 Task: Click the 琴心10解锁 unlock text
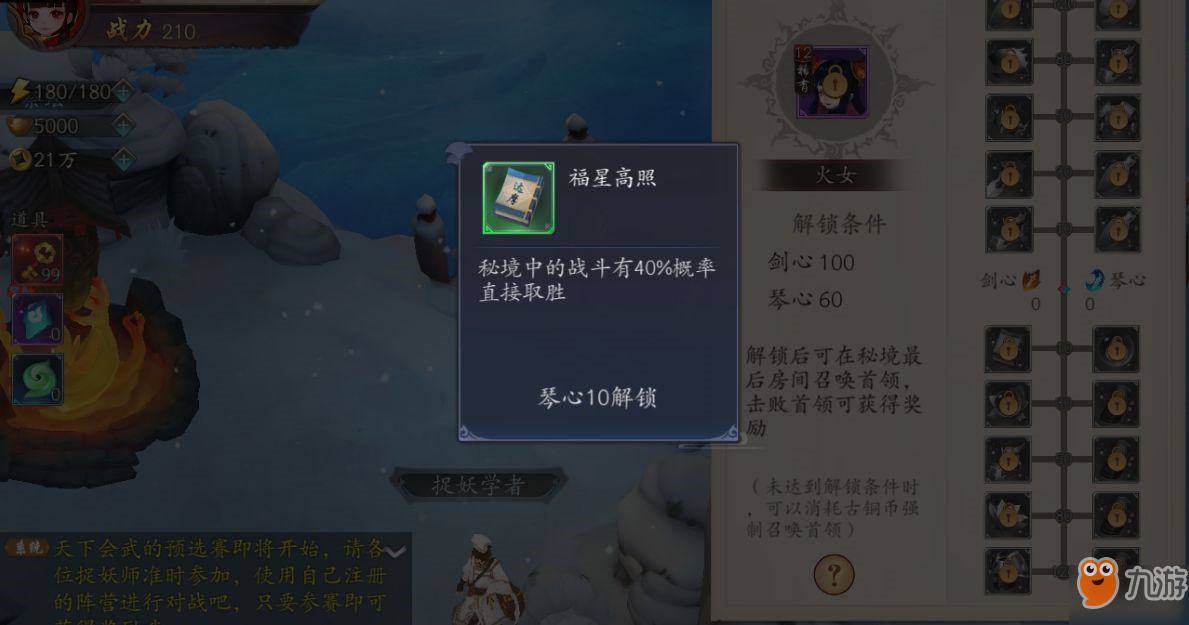tap(598, 397)
